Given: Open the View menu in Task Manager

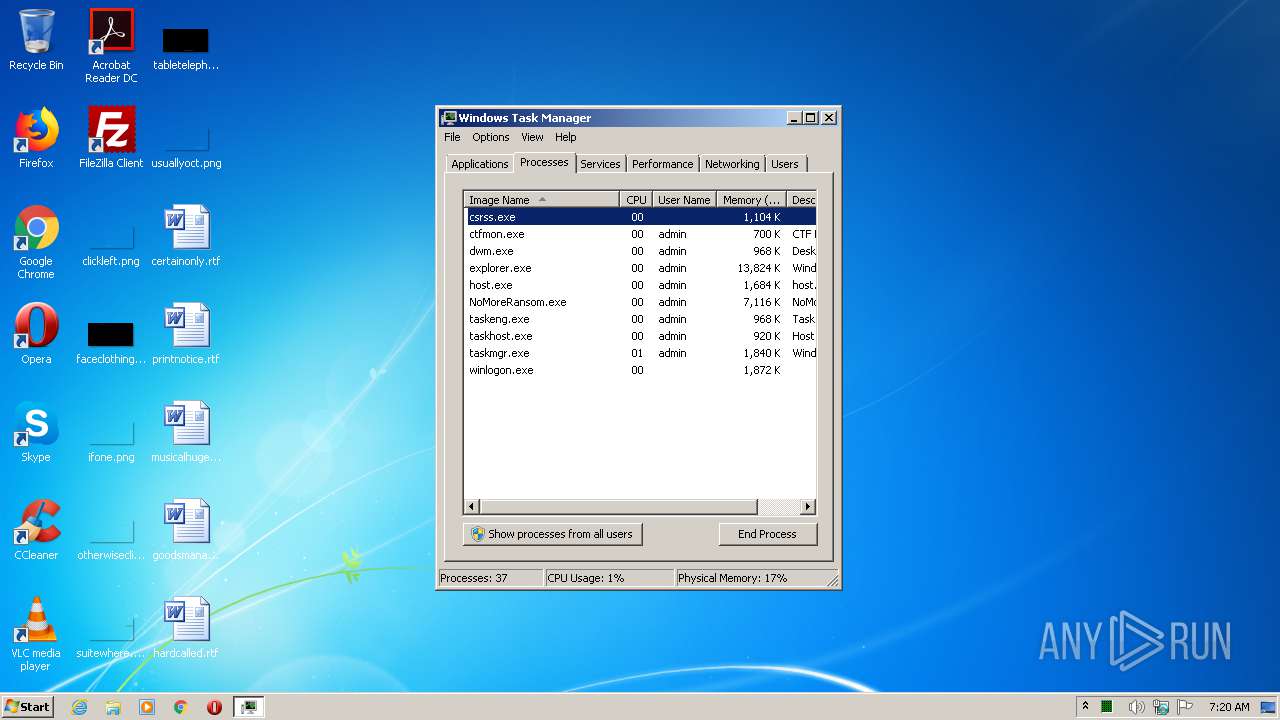Looking at the screenshot, I should (532, 137).
